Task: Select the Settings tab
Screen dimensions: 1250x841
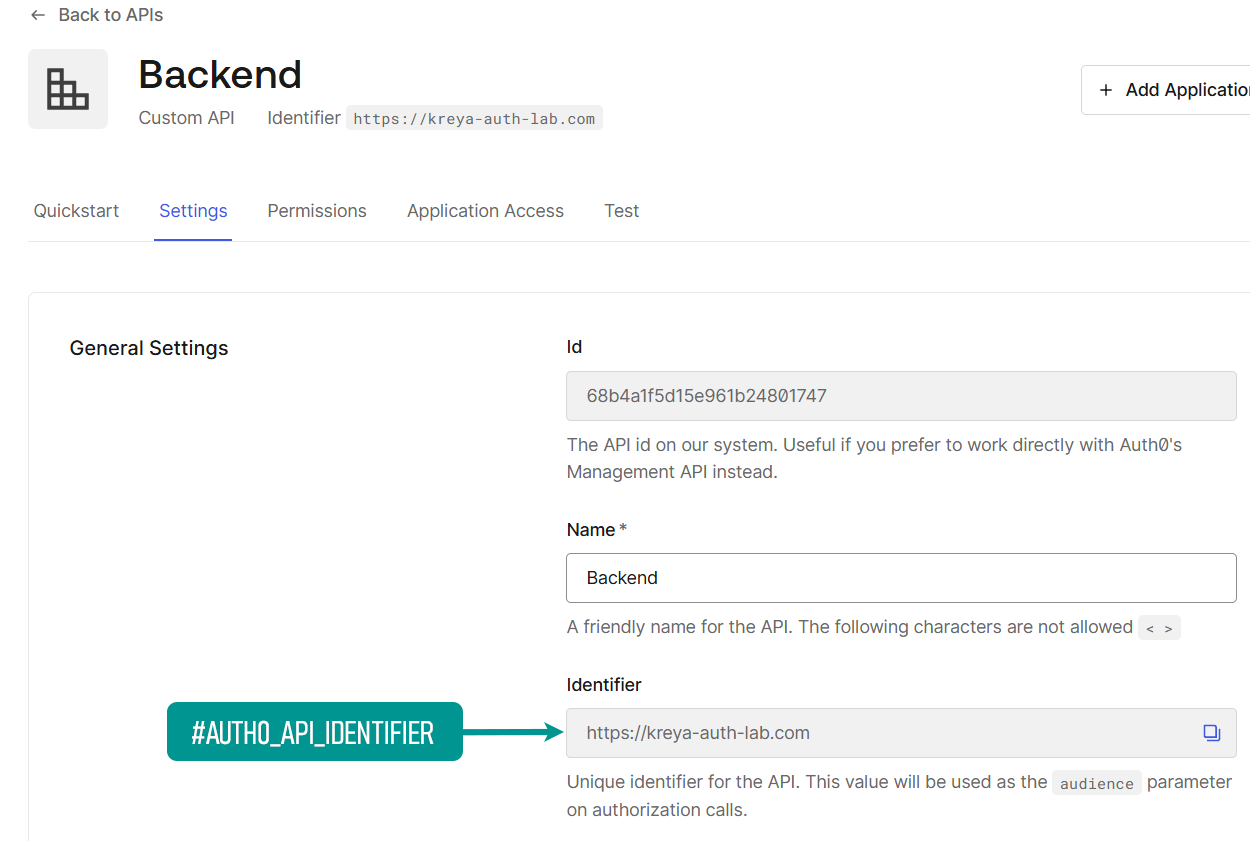Action: click(x=193, y=211)
